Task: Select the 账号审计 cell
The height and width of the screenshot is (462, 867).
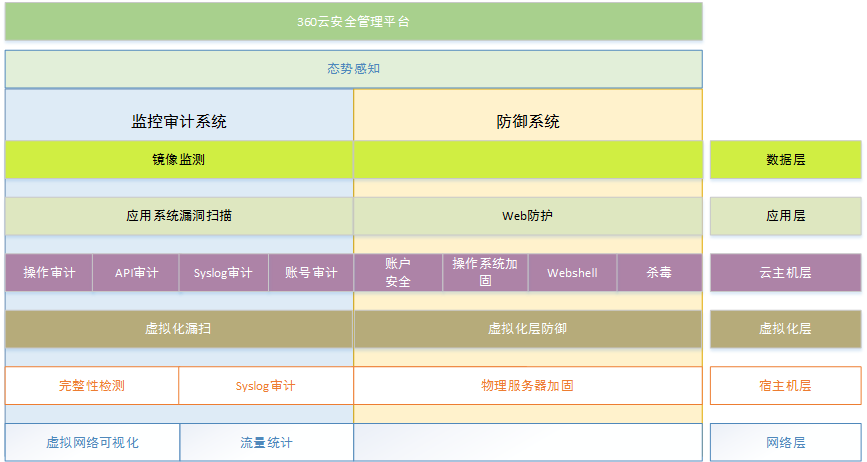Action: click(311, 272)
